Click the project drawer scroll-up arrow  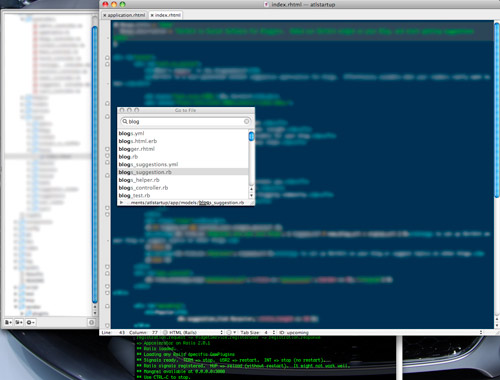point(95,306)
